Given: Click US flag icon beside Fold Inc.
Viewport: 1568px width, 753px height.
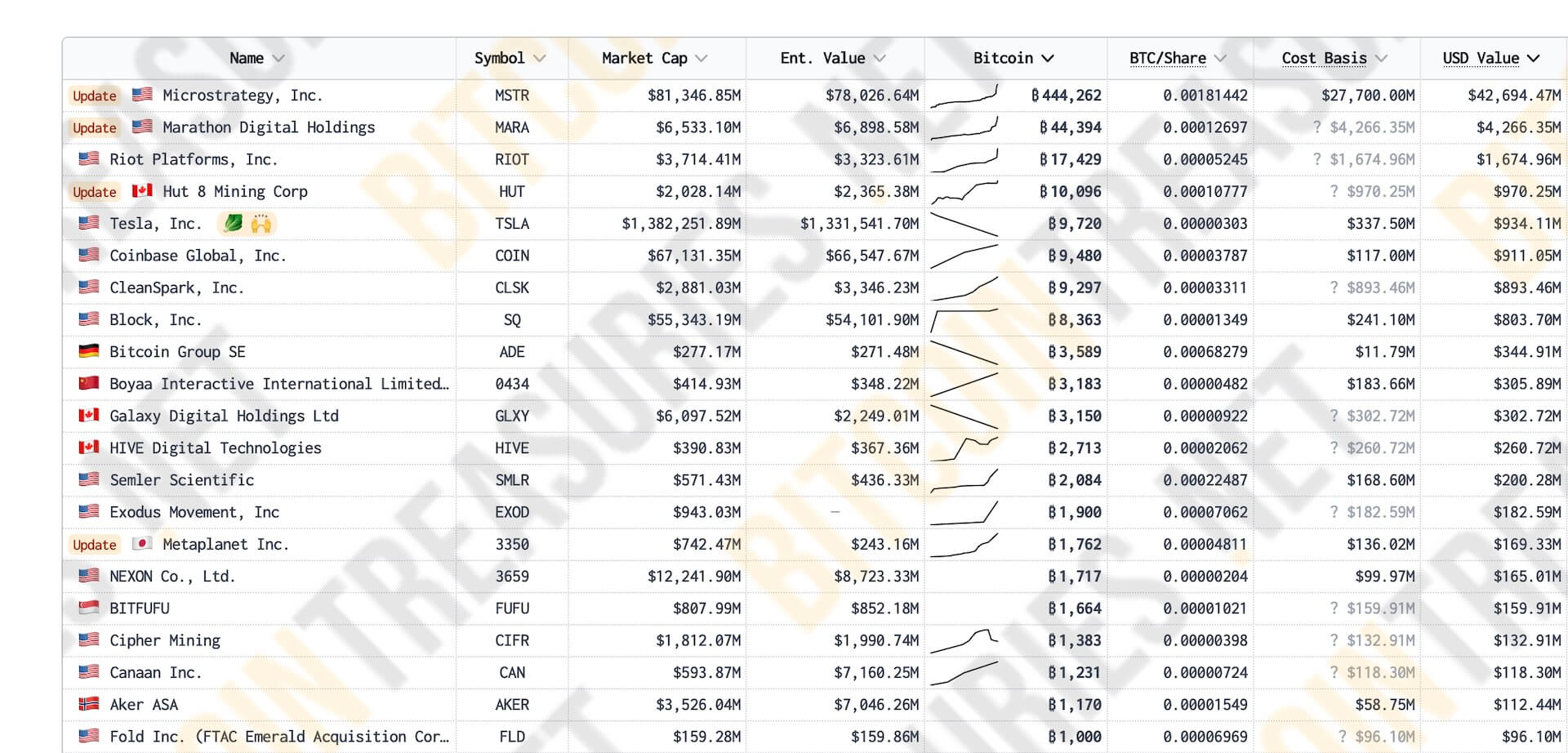Looking at the screenshot, I should pyautogui.click(x=89, y=736).
